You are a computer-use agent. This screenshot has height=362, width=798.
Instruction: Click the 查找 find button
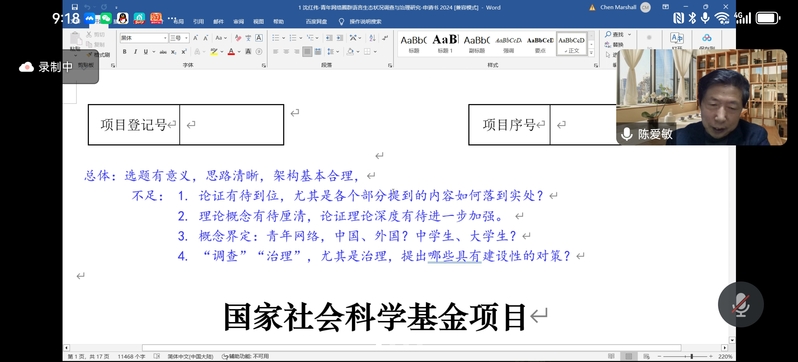point(617,35)
